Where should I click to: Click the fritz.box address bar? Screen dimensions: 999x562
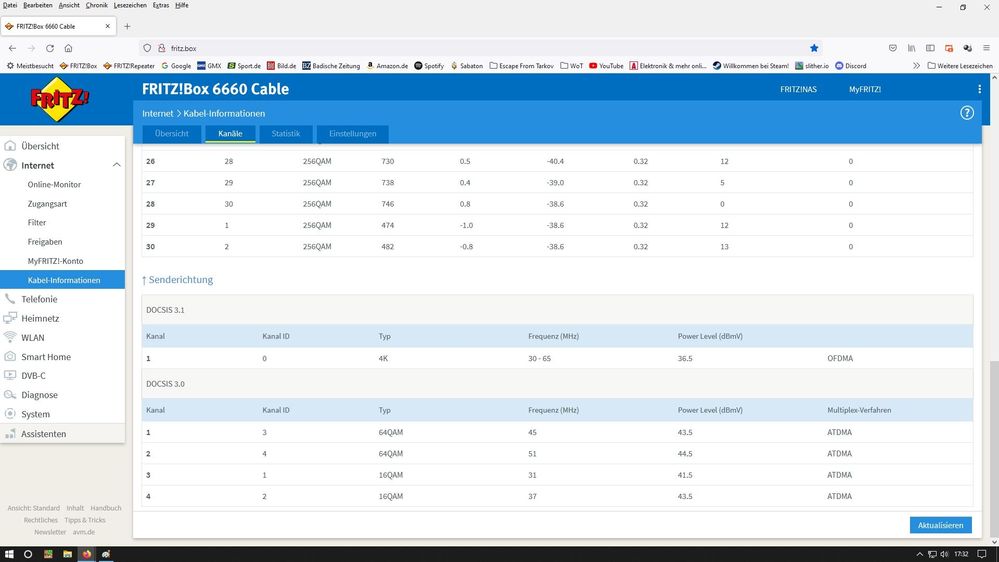coord(478,48)
